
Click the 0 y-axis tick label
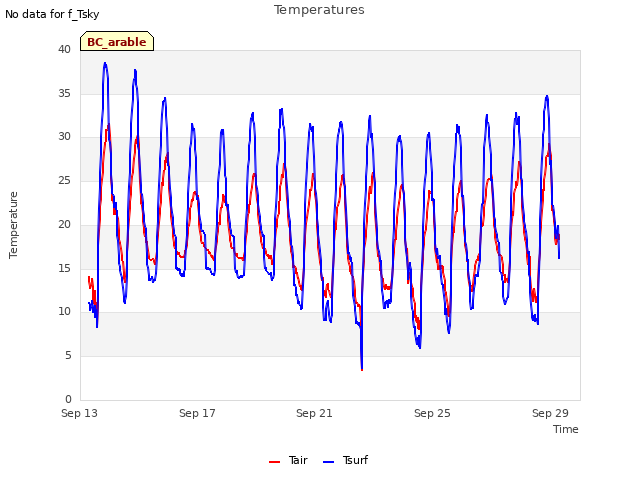click(68, 399)
